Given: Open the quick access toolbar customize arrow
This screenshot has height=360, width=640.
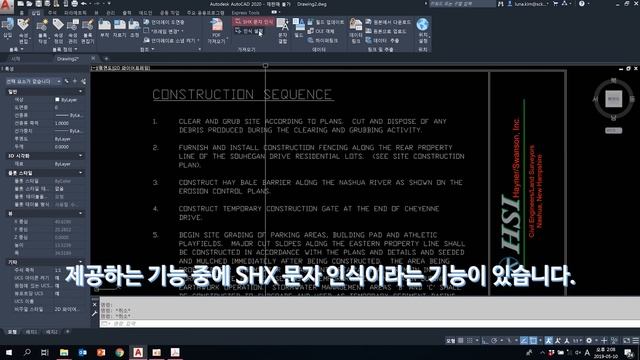Looking at the screenshot, I should (x=109, y=4).
